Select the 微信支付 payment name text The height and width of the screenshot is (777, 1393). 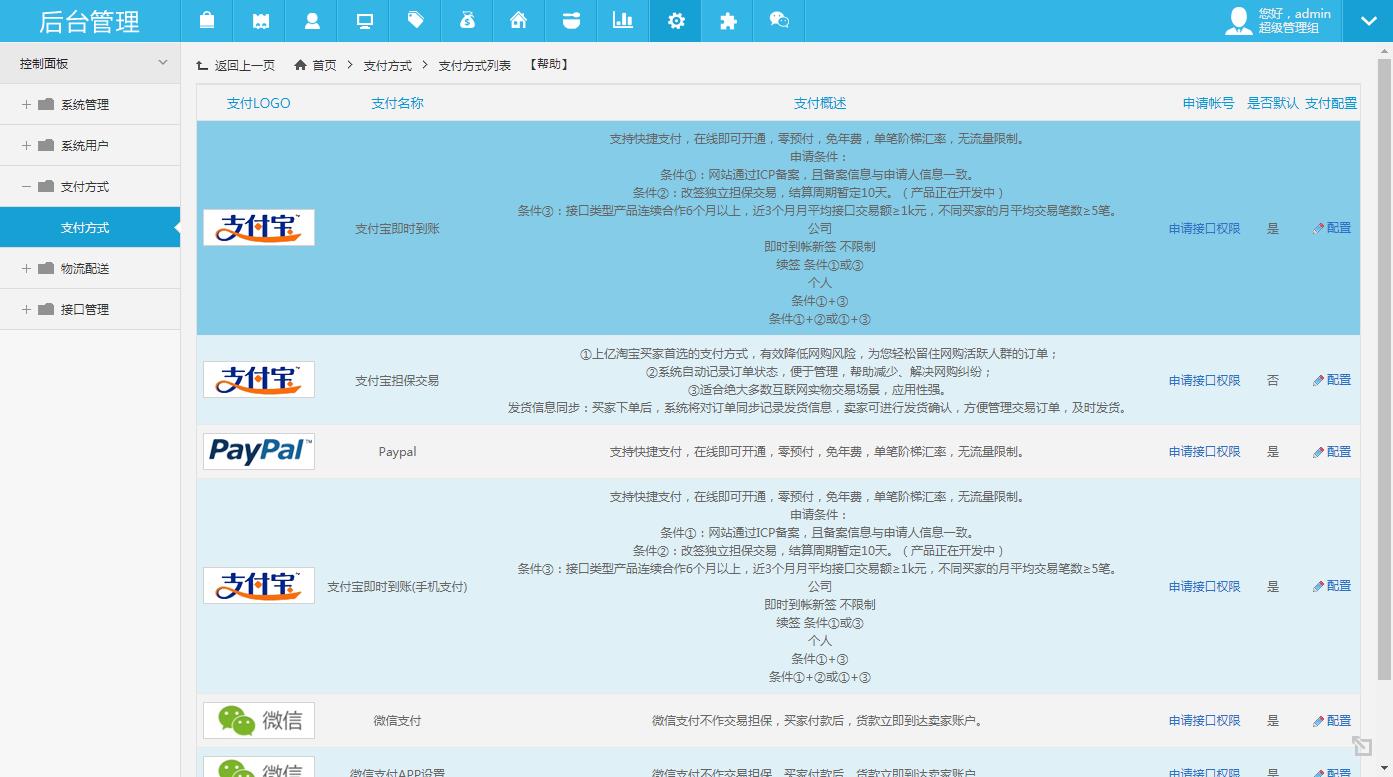(x=397, y=721)
